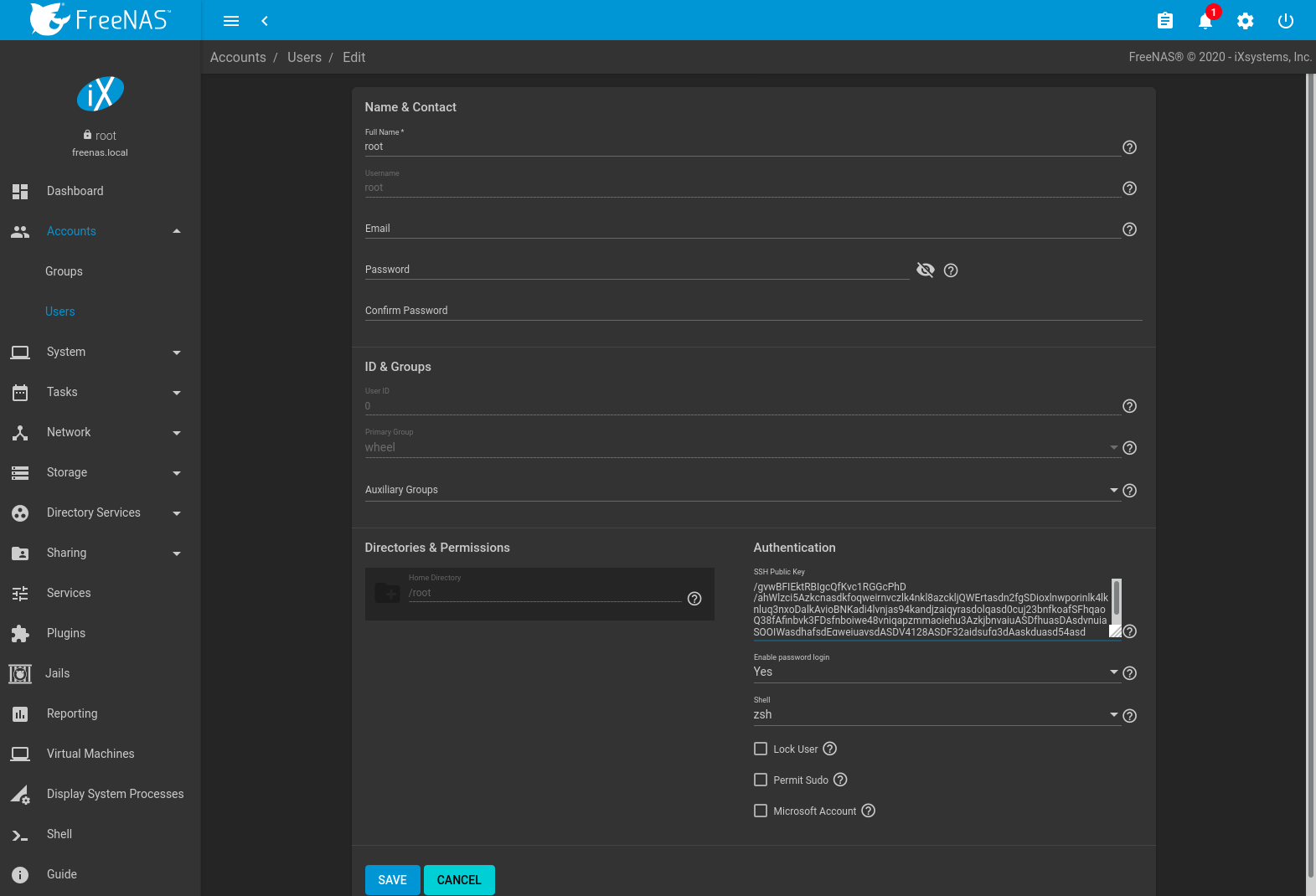Click the settings gear icon
This screenshot has width=1316, height=896.
[1245, 21]
